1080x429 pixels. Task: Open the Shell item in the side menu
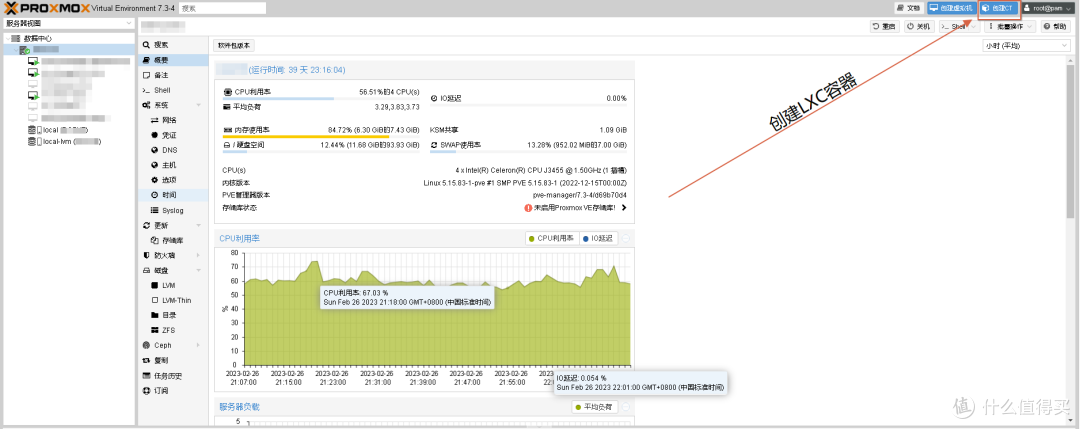tap(162, 90)
